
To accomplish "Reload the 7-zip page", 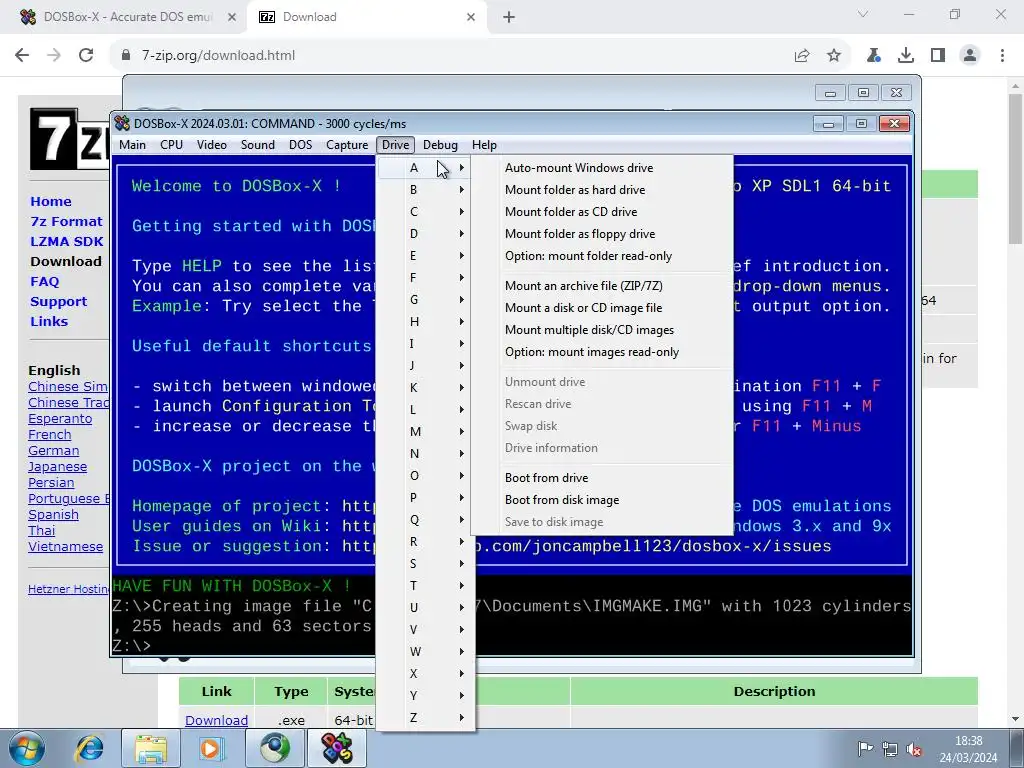I will pyautogui.click(x=86, y=56).
